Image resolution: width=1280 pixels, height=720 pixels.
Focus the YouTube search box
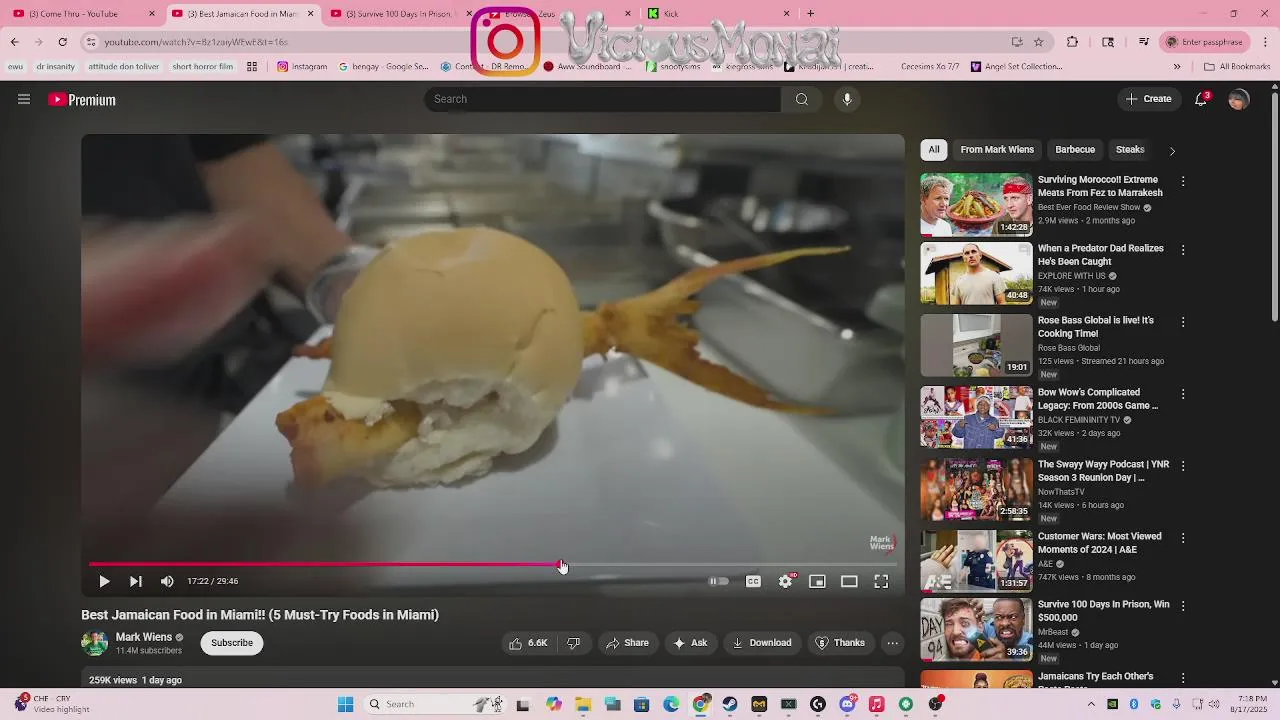coord(602,99)
